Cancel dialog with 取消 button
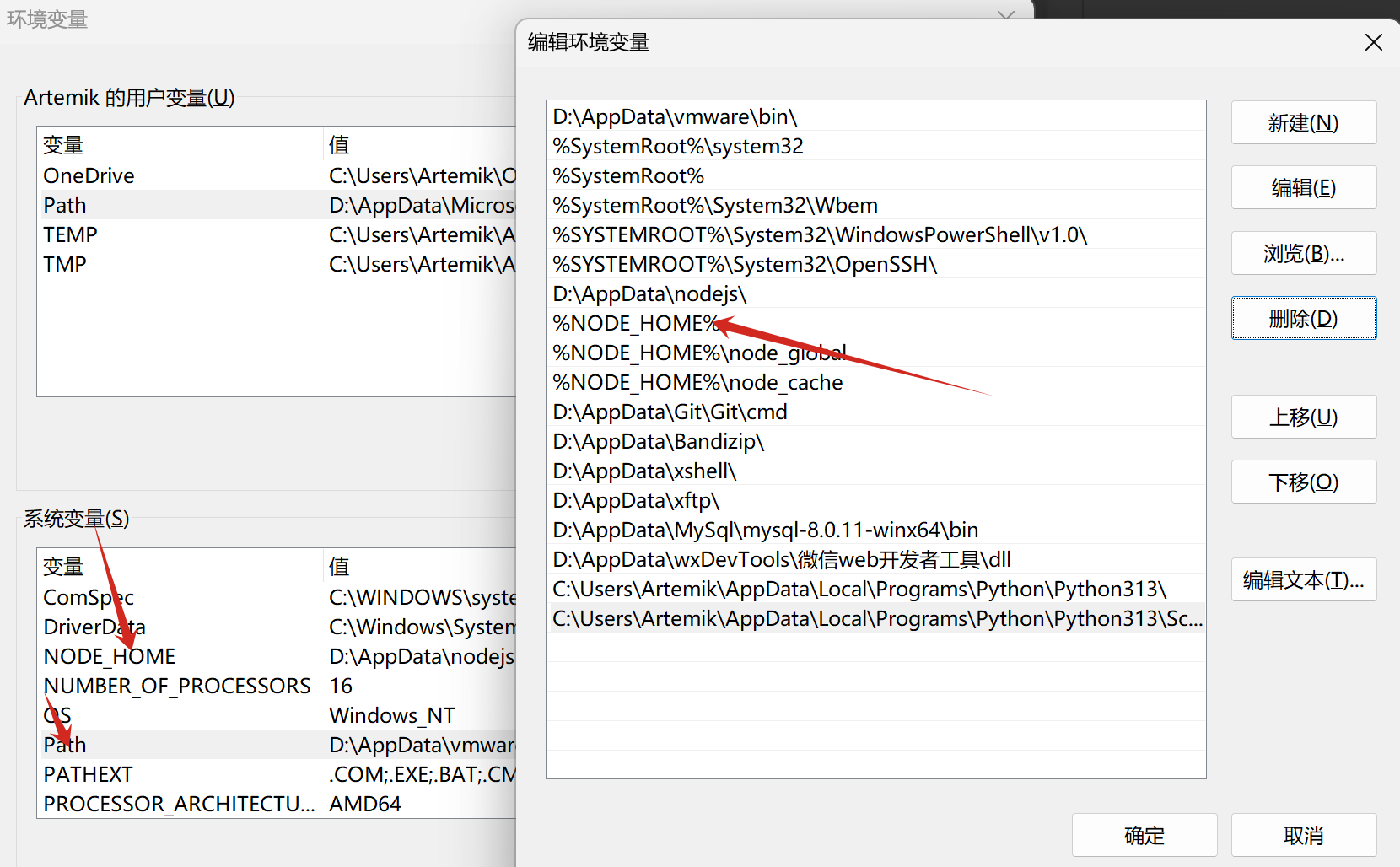The image size is (1400, 867). (1303, 836)
